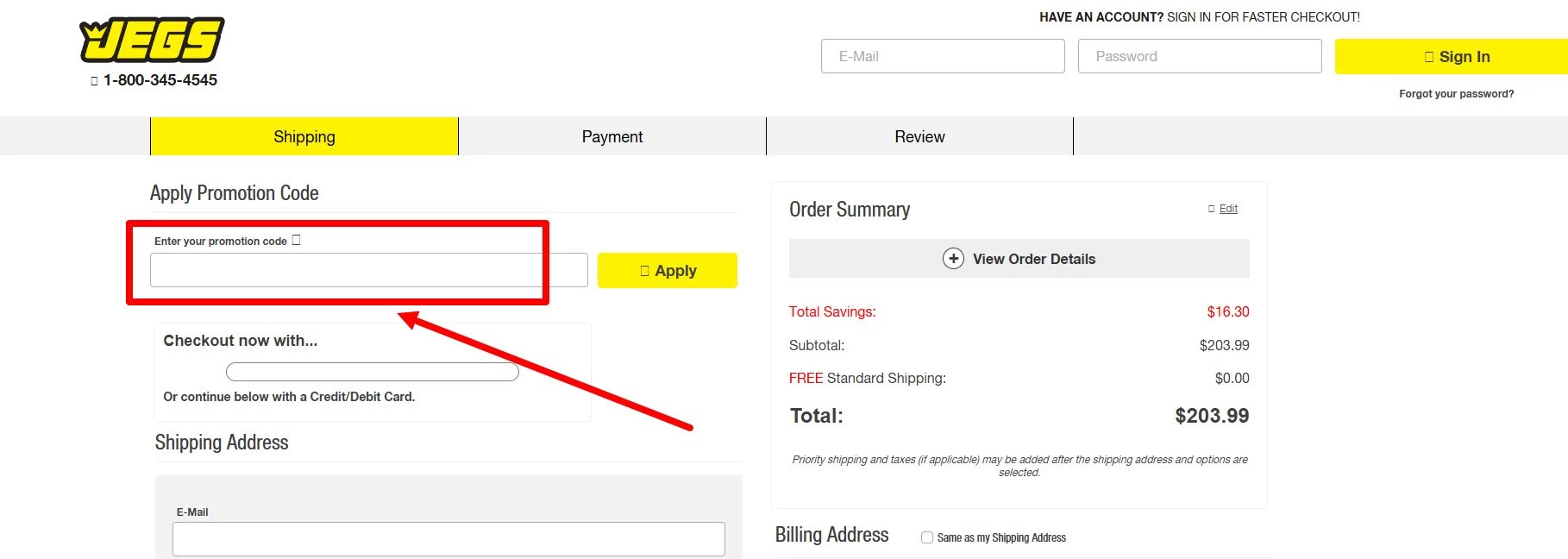The image size is (1568, 559).
Task: Click the JEGS logo
Action: coord(152,41)
